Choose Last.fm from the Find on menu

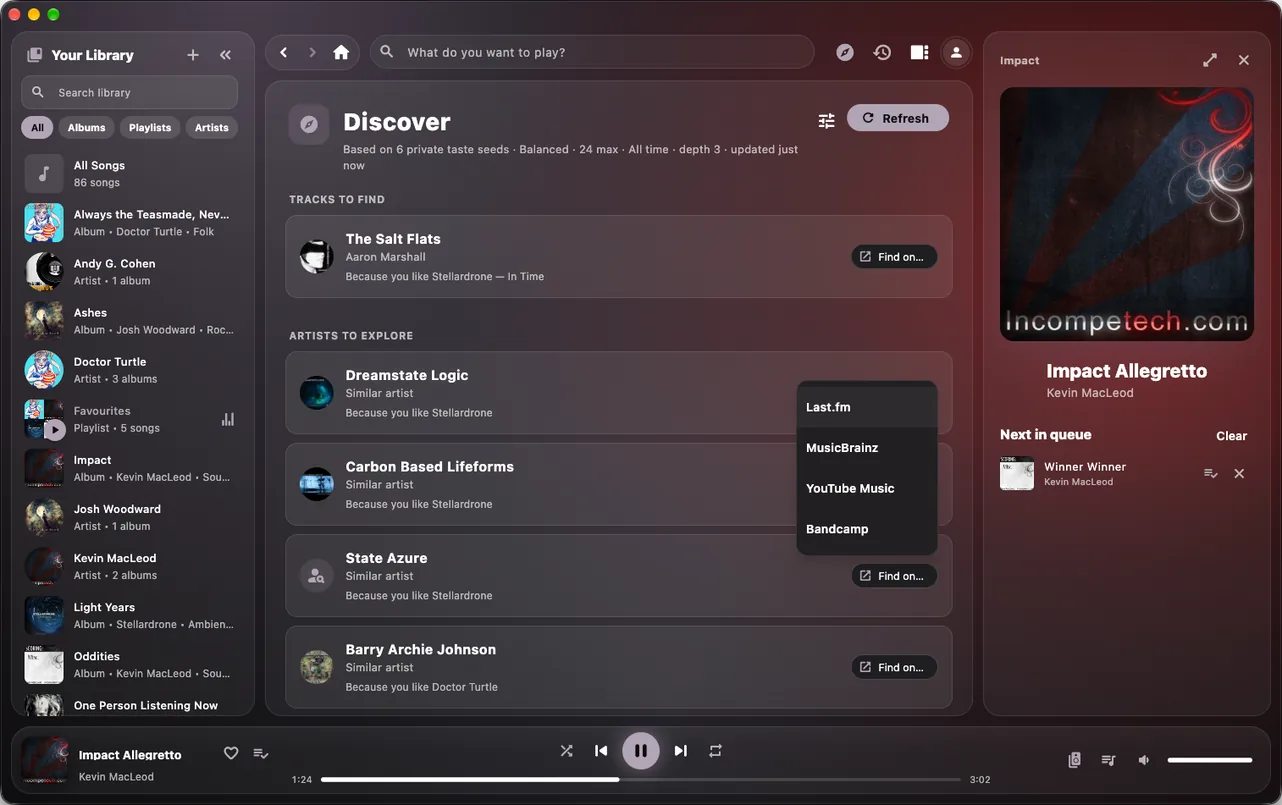pos(867,407)
